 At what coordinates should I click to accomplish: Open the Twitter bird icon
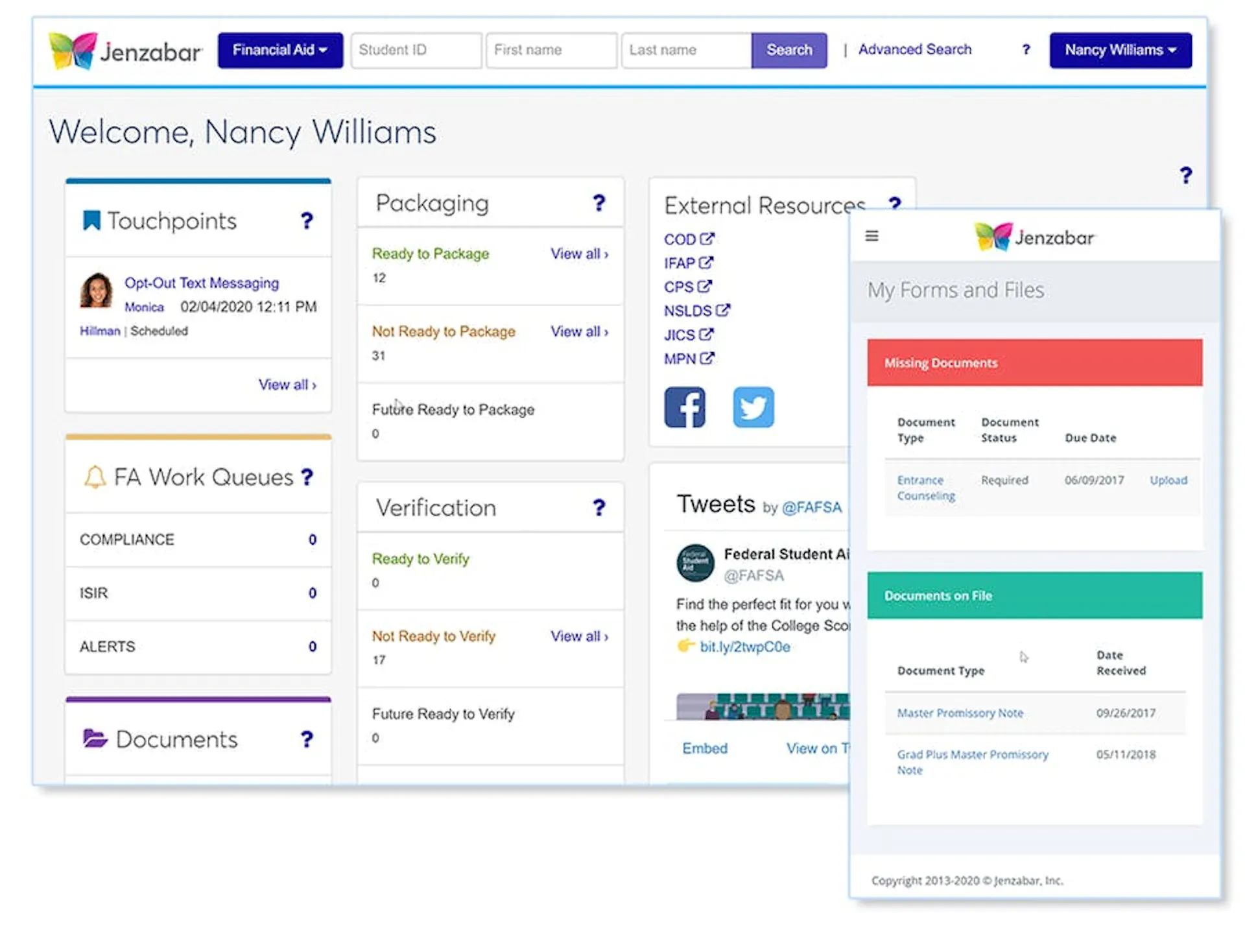click(753, 407)
